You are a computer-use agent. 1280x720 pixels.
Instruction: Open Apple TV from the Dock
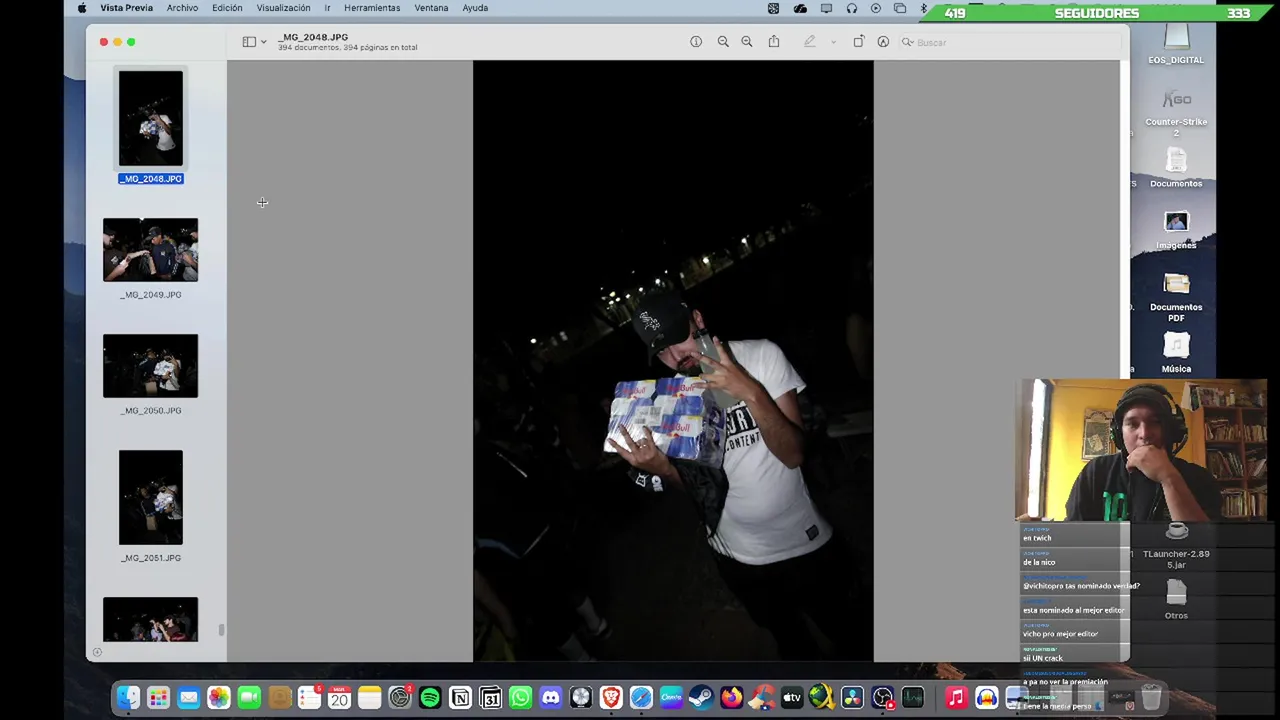click(x=792, y=698)
